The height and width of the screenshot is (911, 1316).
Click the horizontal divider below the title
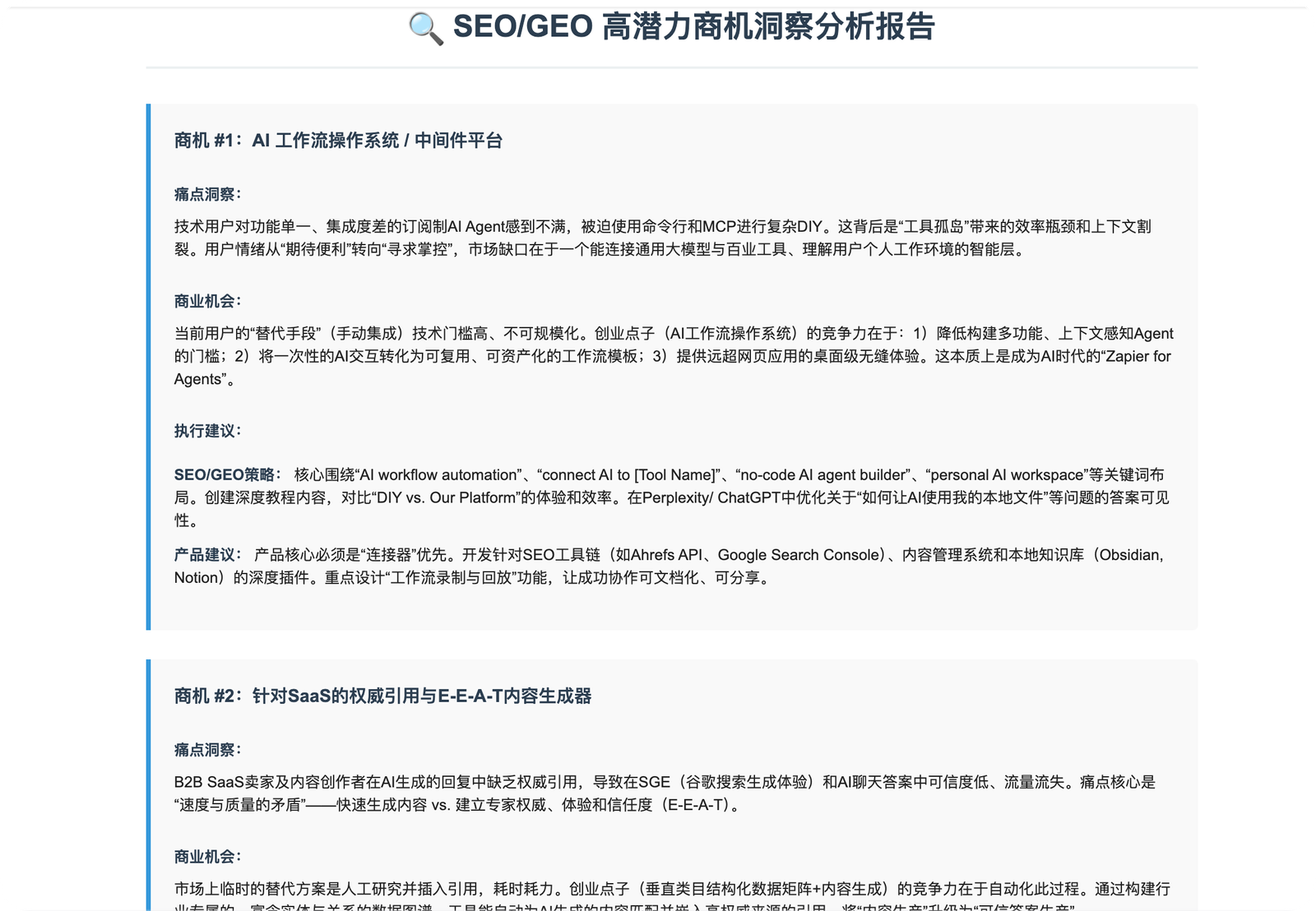(671, 67)
